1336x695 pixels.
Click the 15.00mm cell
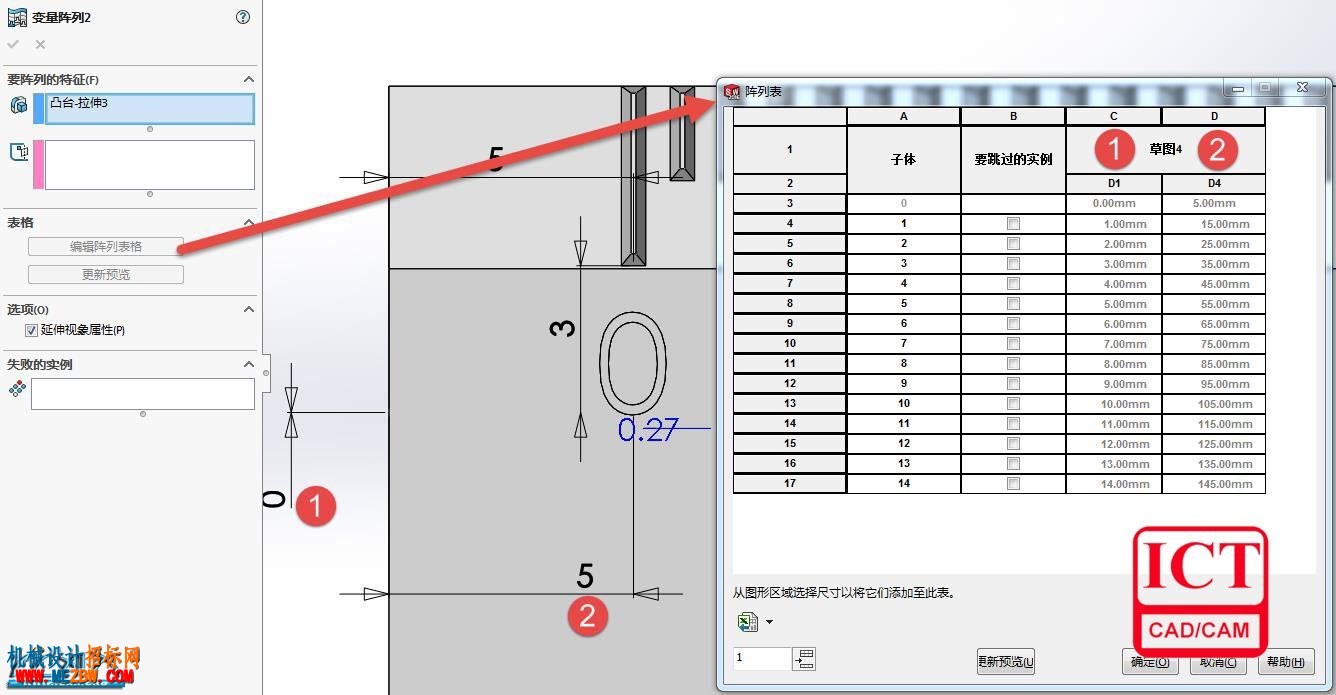[1214, 224]
